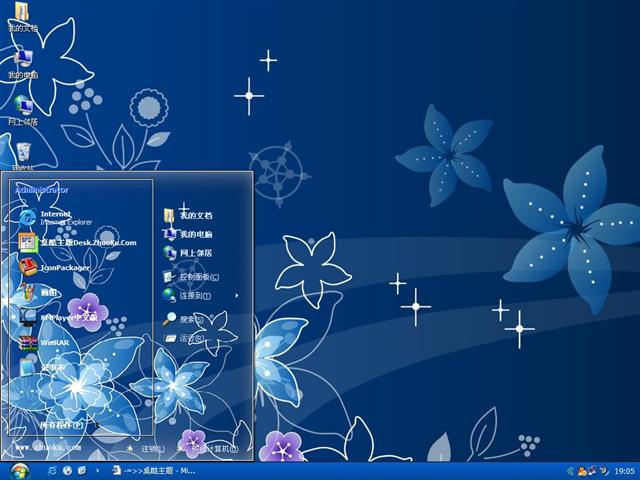Click the first orange system tray icon
Viewport: 640px width, 480px height.
point(581,471)
